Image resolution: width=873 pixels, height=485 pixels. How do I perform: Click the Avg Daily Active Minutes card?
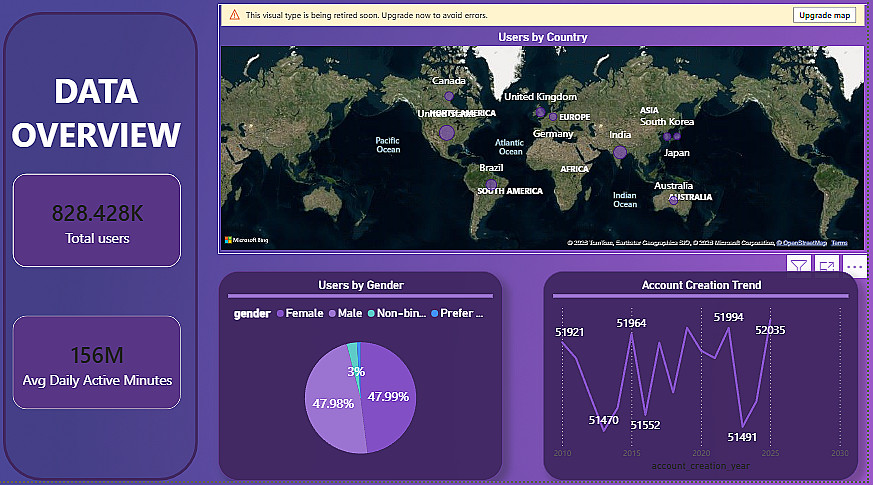click(x=97, y=362)
